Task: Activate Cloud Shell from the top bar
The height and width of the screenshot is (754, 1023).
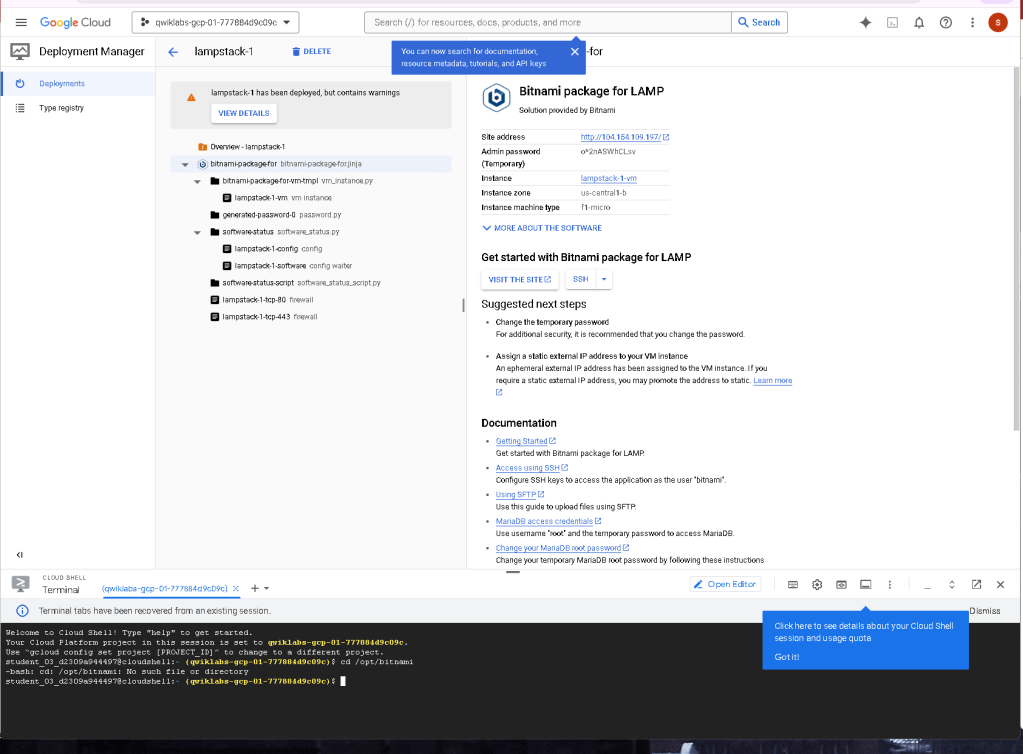Action: (x=892, y=22)
